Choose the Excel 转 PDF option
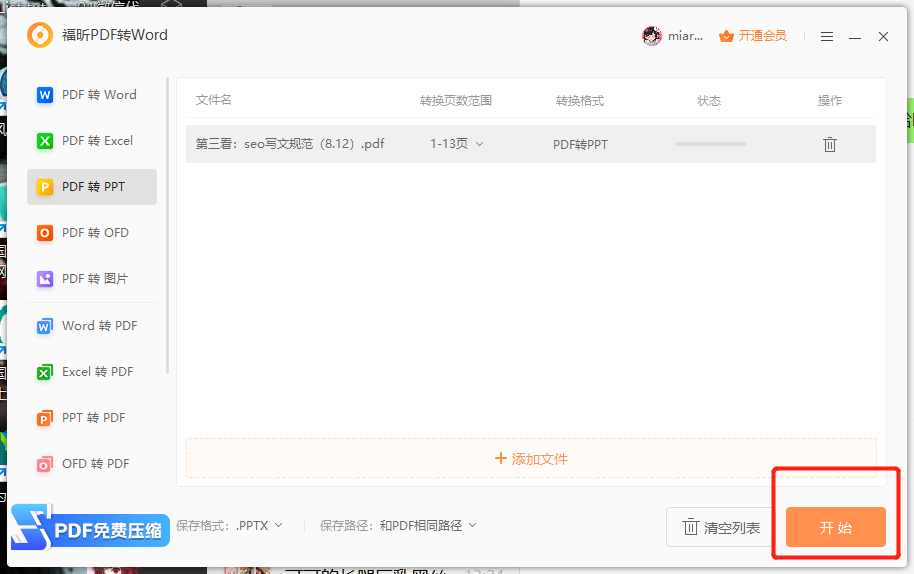The height and width of the screenshot is (574, 914). tap(92, 372)
